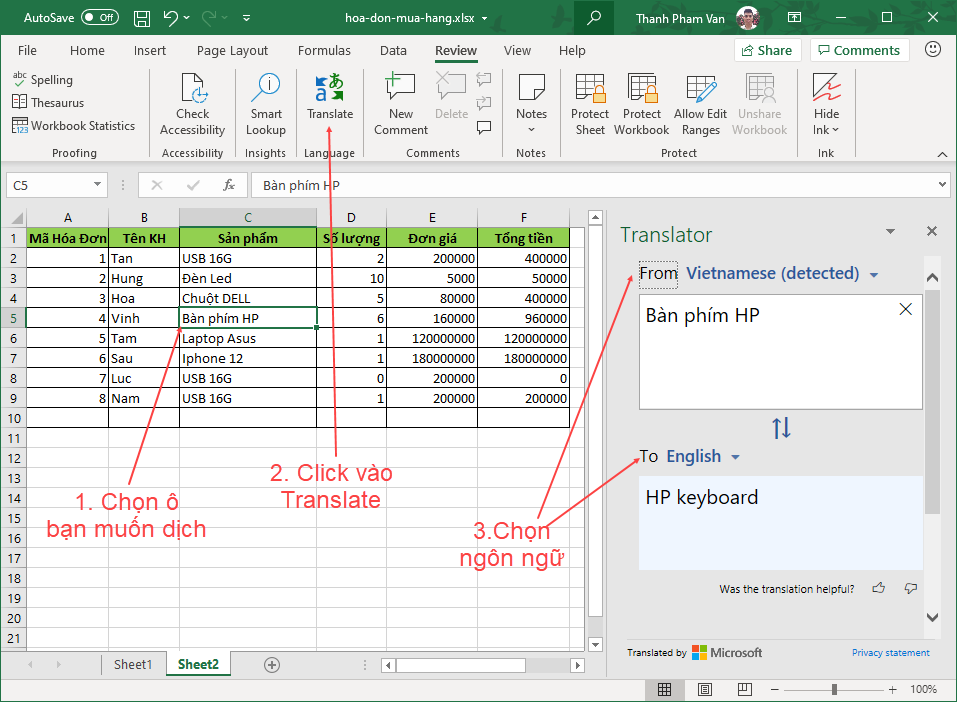Undo the last action

pos(170,18)
